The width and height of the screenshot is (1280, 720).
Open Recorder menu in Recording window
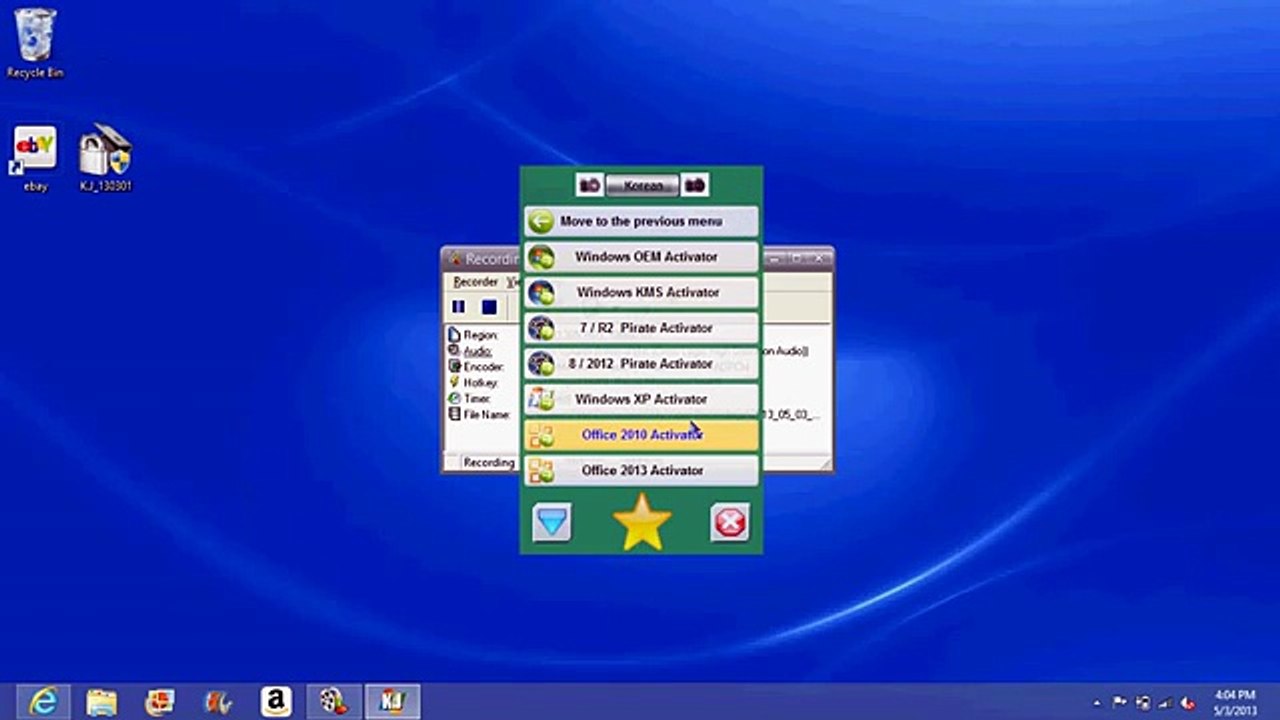475,282
